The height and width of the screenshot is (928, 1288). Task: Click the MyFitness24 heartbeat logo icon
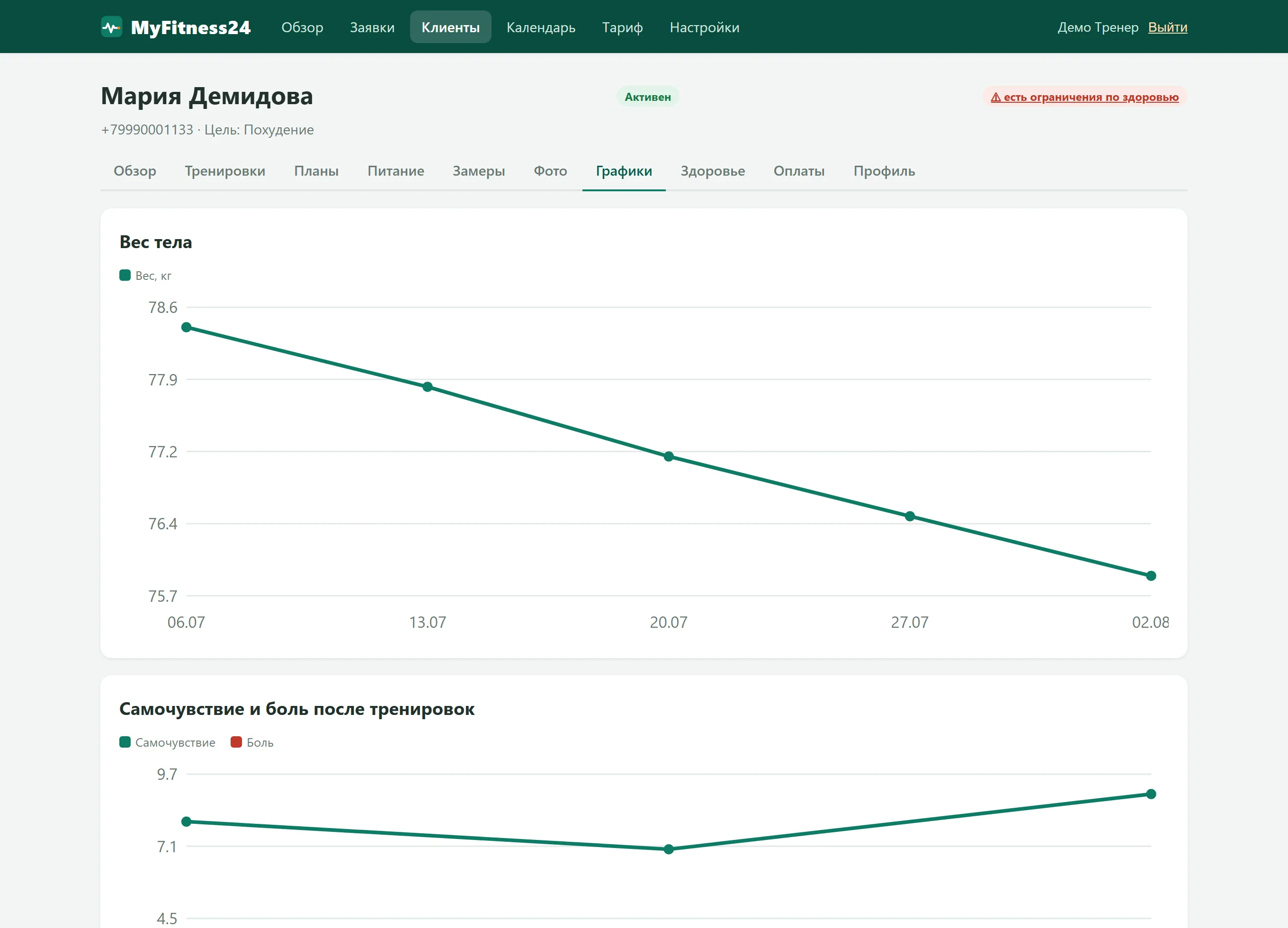pos(111,27)
